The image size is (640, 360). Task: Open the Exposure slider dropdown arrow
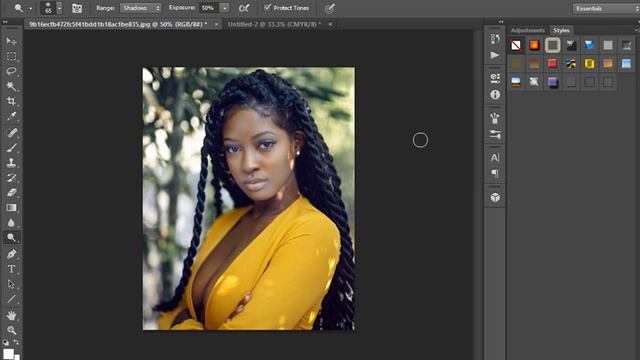point(224,8)
